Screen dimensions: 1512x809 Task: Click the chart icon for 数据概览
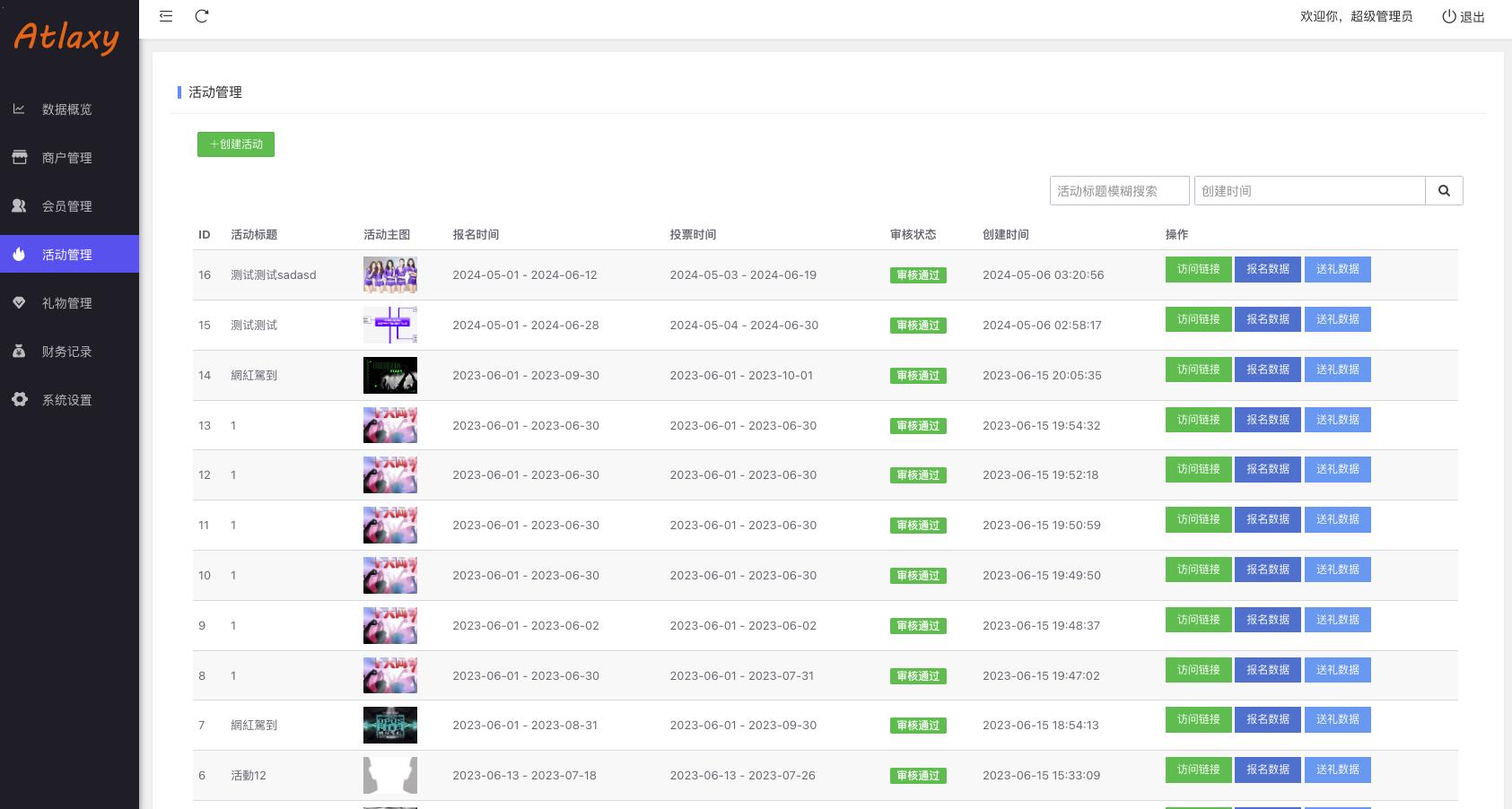[x=19, y=109]
